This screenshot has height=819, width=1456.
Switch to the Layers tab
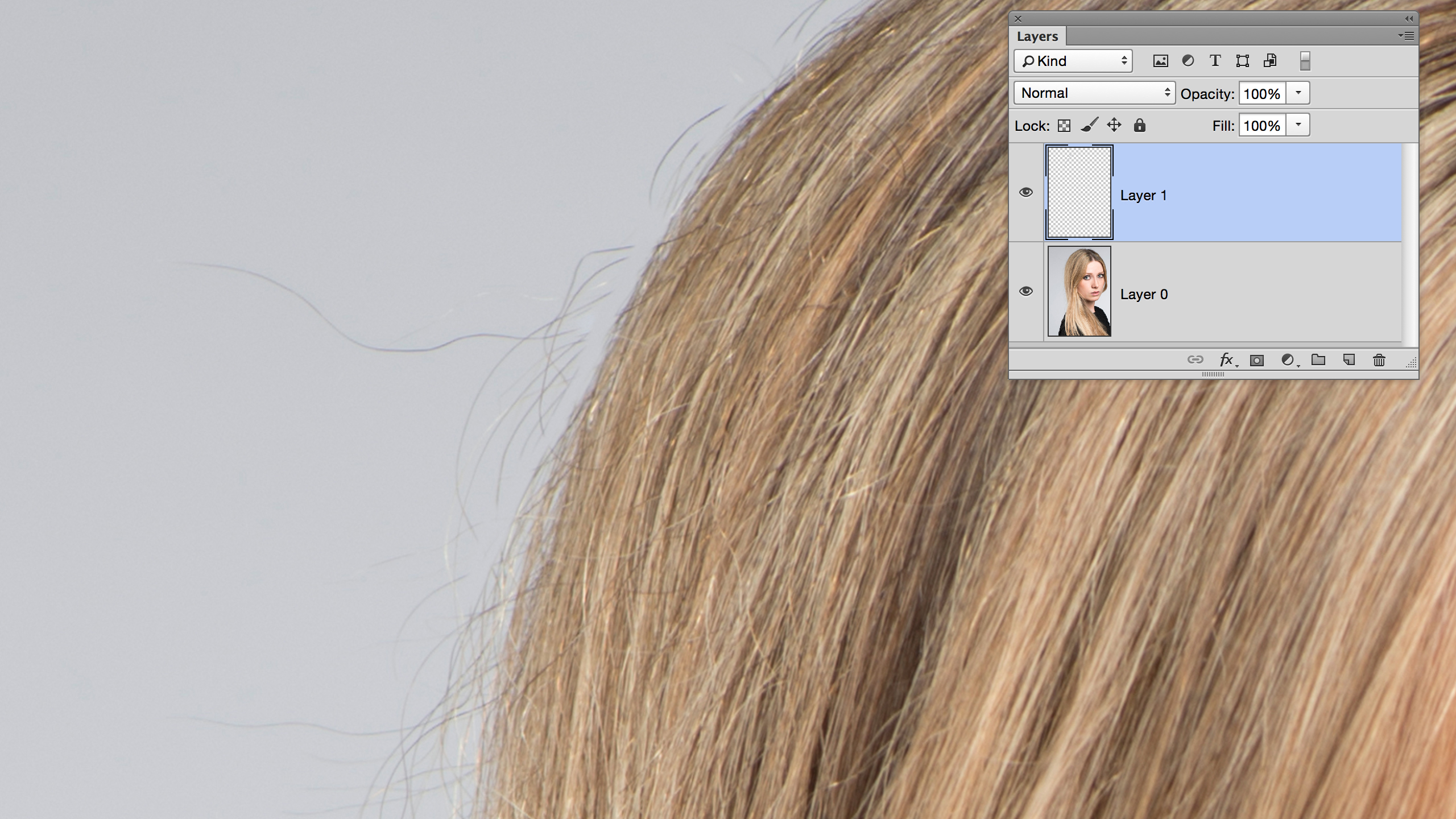[1037, 36]
